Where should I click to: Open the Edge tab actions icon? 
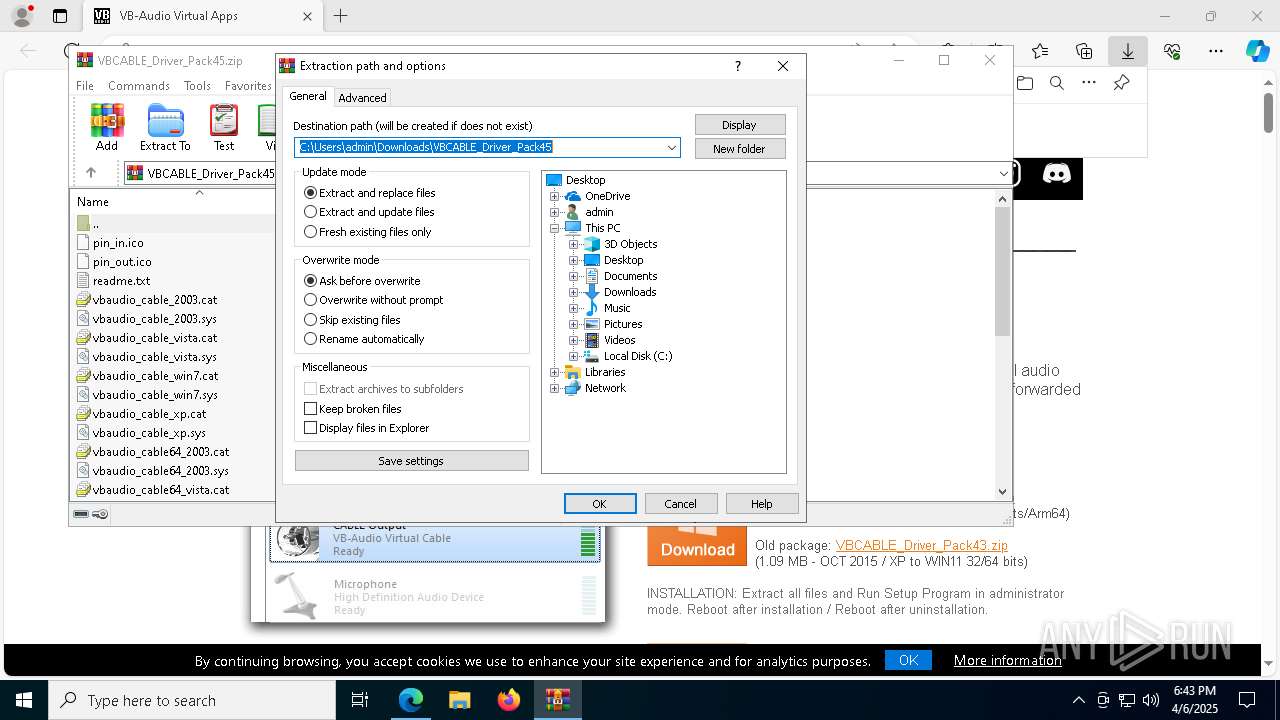(60, 16)
